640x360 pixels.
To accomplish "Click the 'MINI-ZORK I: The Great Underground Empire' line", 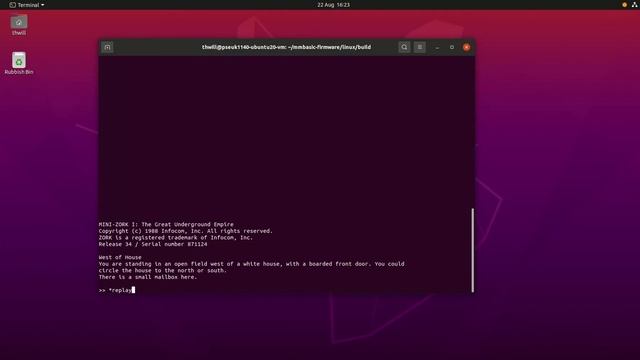I will [166, 224].
